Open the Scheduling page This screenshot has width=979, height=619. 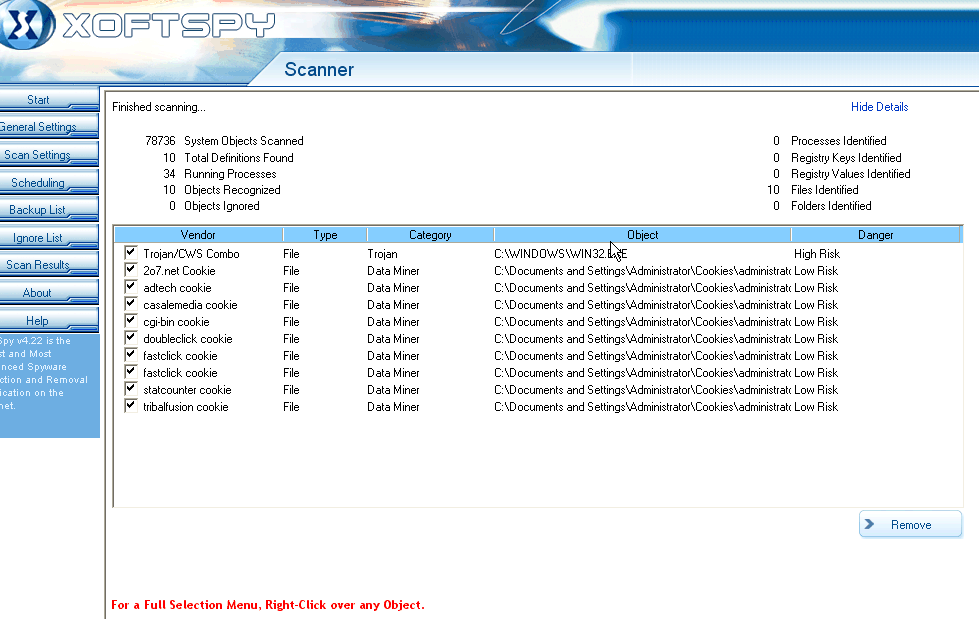pyautogui.click(x=49, y=182)
